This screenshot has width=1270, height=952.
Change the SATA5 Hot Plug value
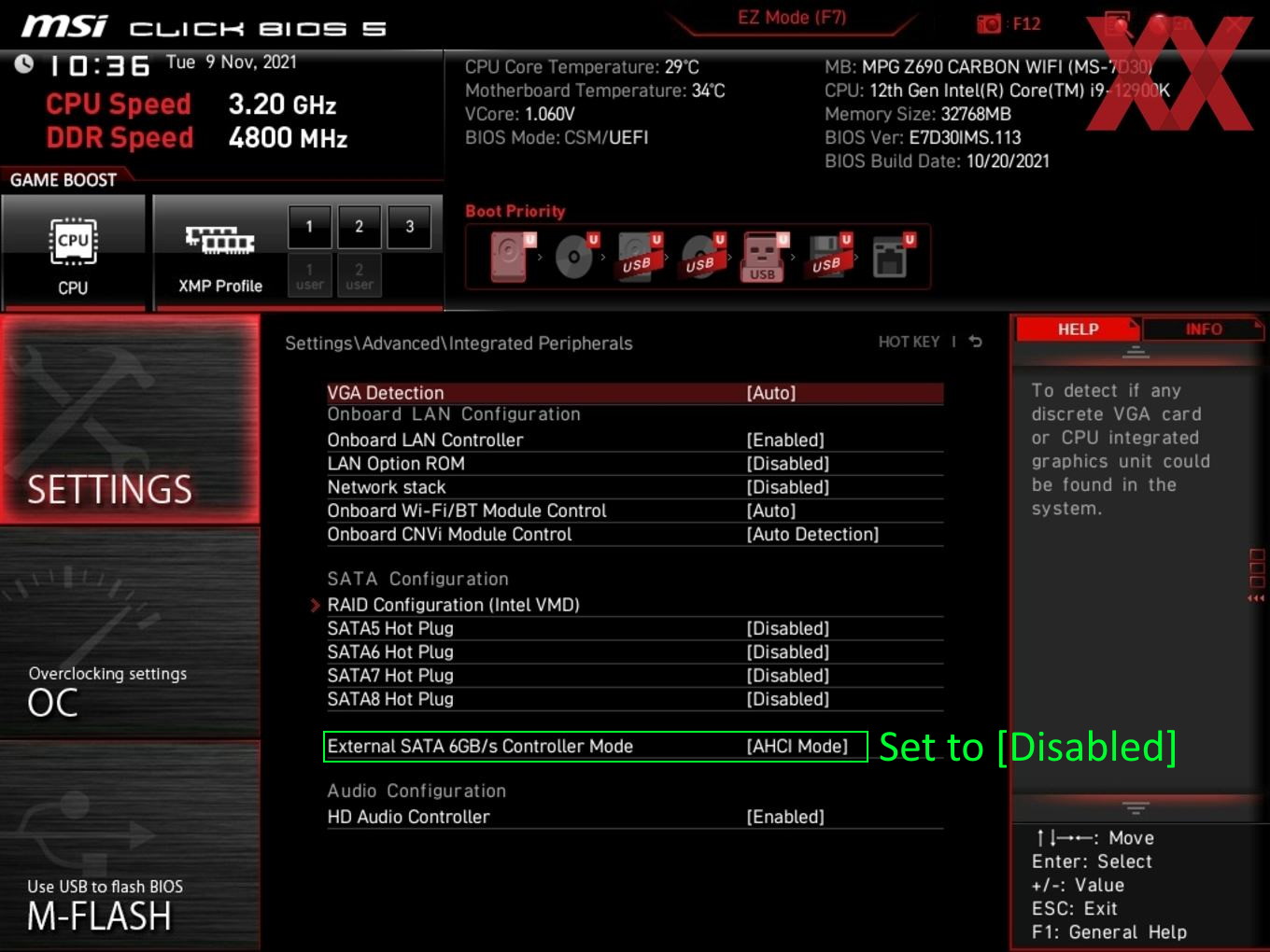pos(788,628)
